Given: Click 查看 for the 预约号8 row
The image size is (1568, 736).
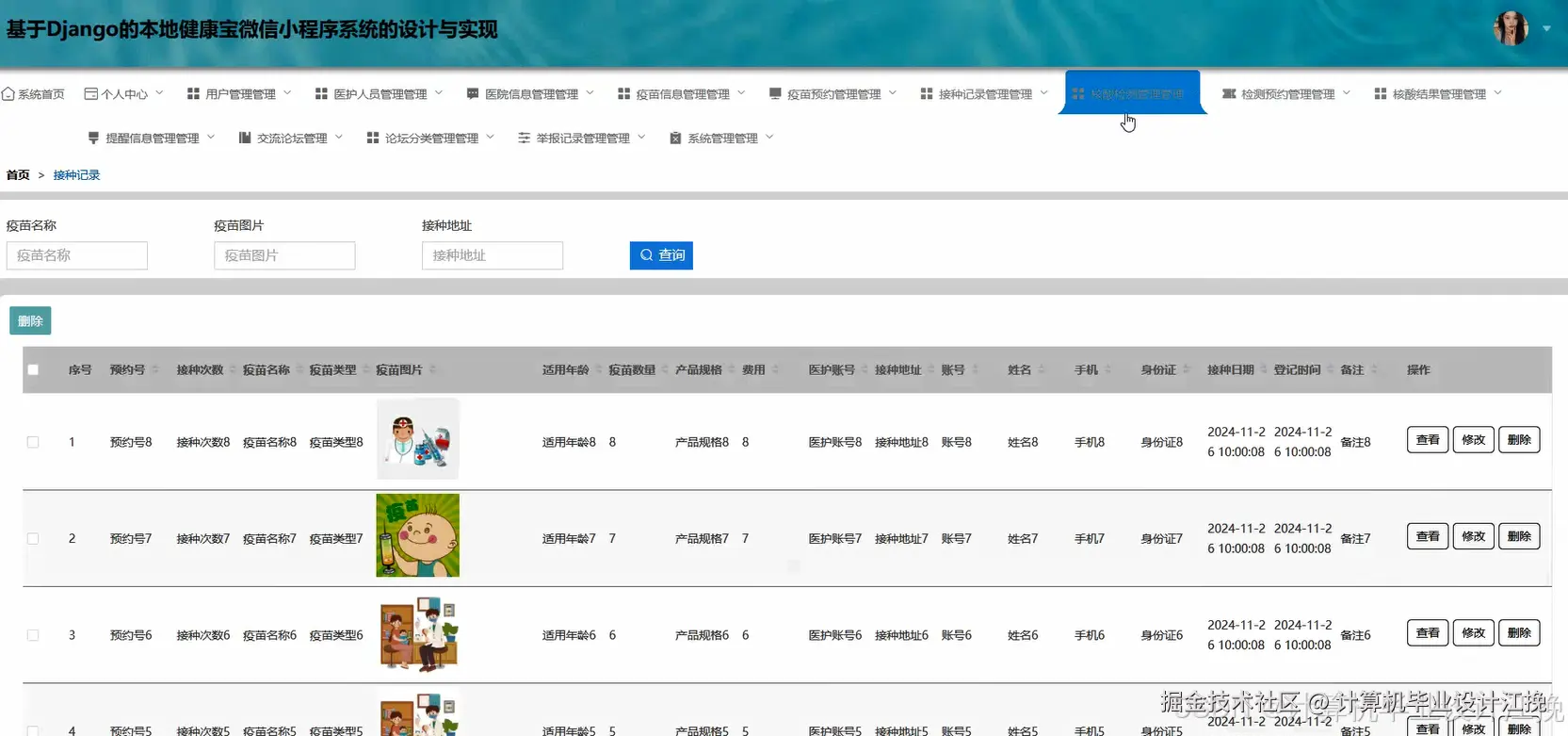Looking at the screenshot, I should coord(1428,440).
